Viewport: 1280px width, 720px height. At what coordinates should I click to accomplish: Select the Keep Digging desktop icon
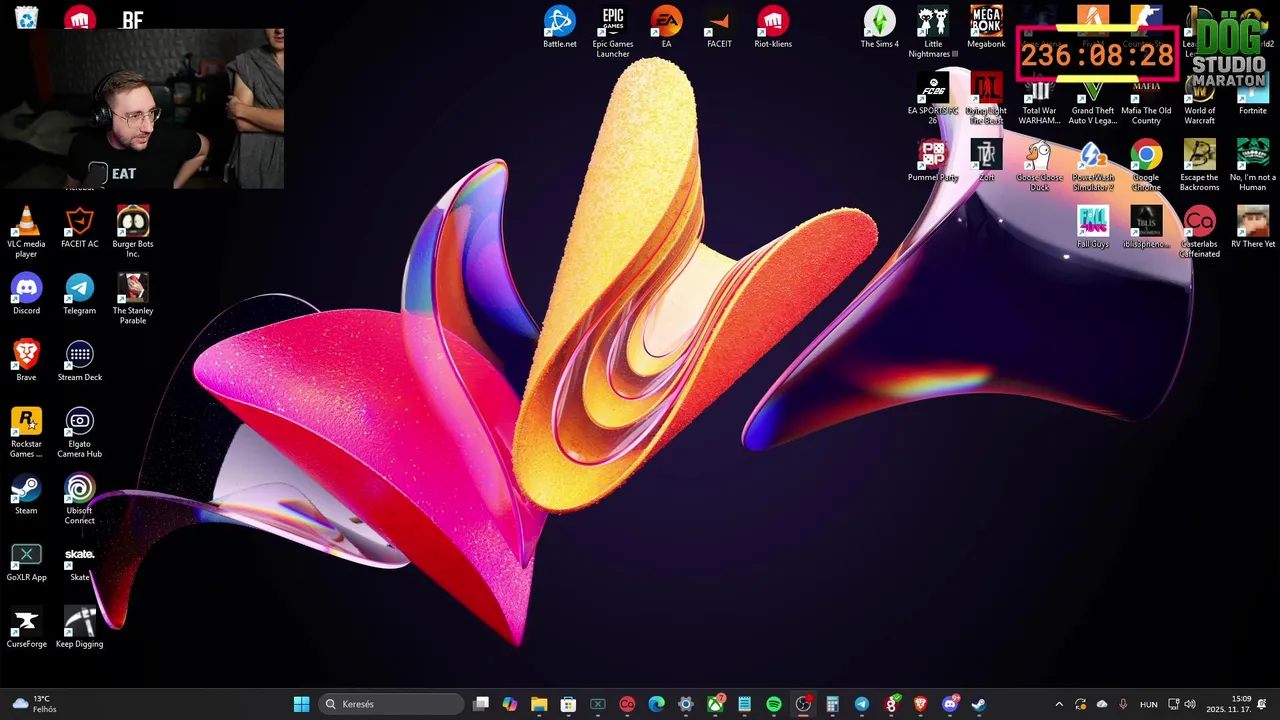click(79, 629)
